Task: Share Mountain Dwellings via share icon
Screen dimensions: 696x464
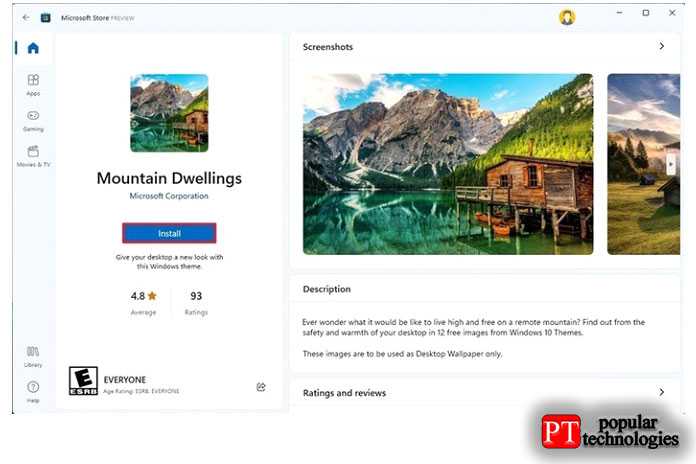Action: tap(261, 387)
